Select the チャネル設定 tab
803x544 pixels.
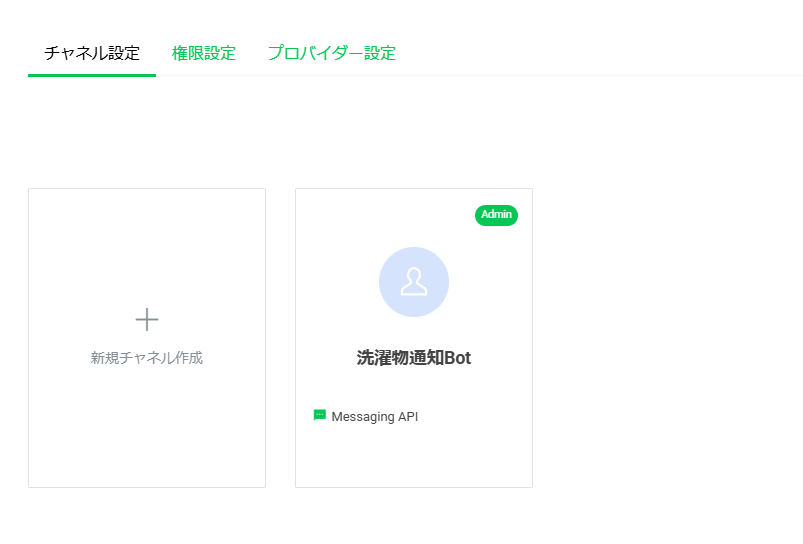[92, 53]
